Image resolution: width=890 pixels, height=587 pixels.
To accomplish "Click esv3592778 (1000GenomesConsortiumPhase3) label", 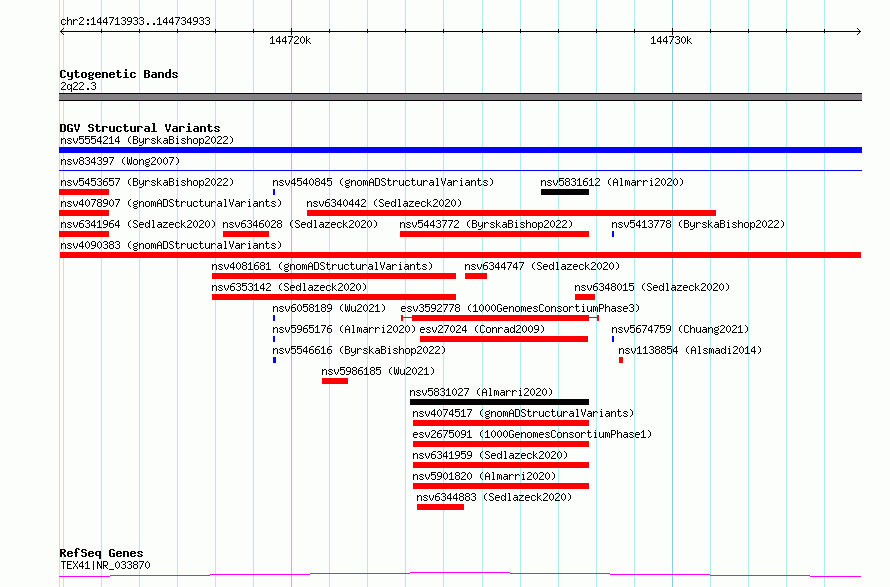I will 520,308.
